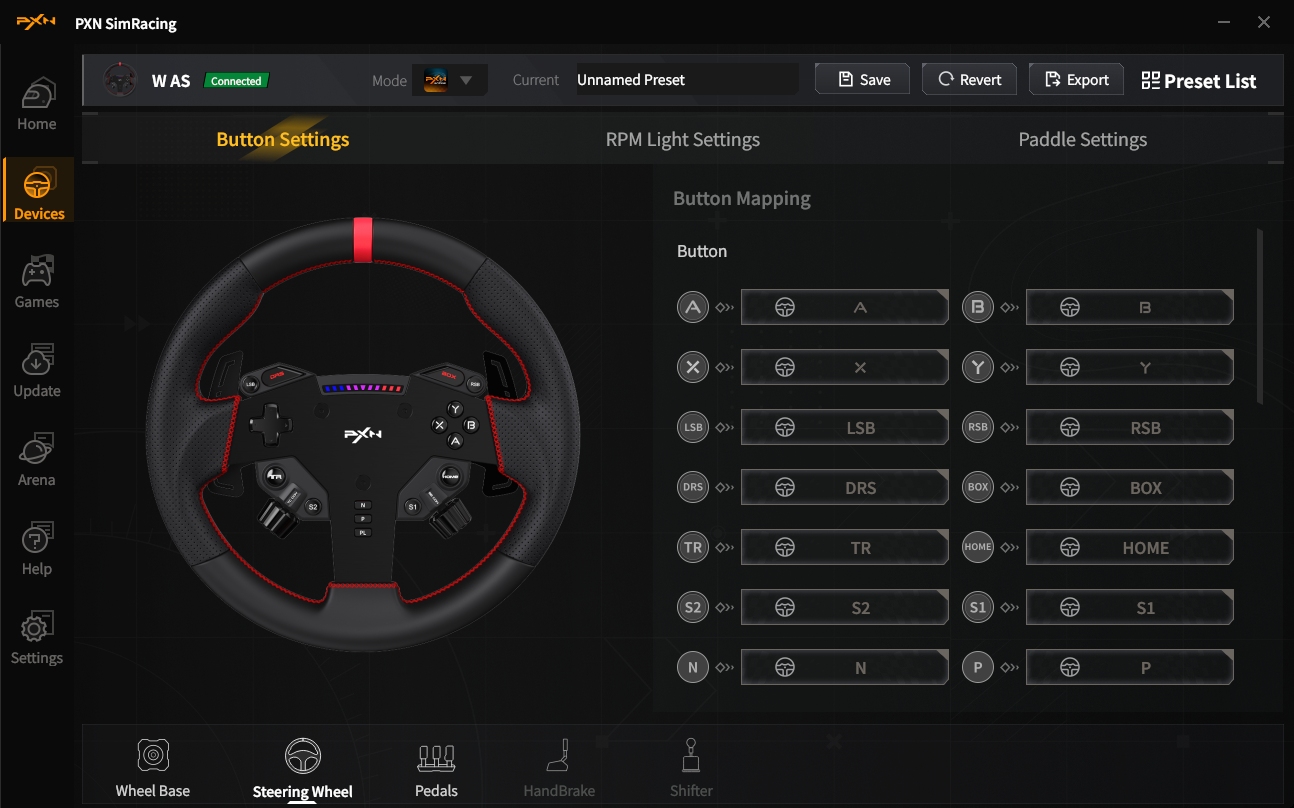The image size is (1294, 808).
Task: Click the Save preset button
Action: point(862,80)
